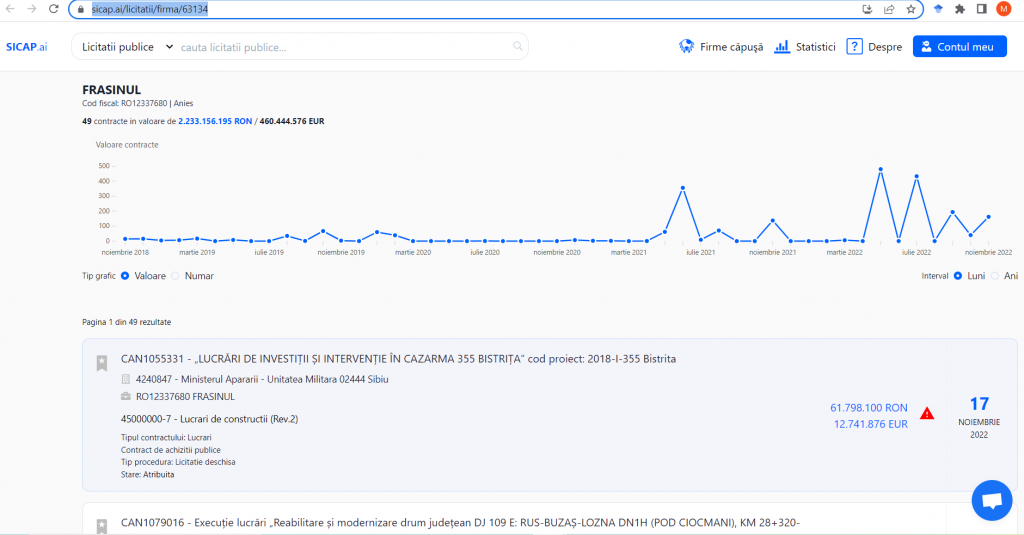Click the browser bookmark star icon

(x=910, y=9)
